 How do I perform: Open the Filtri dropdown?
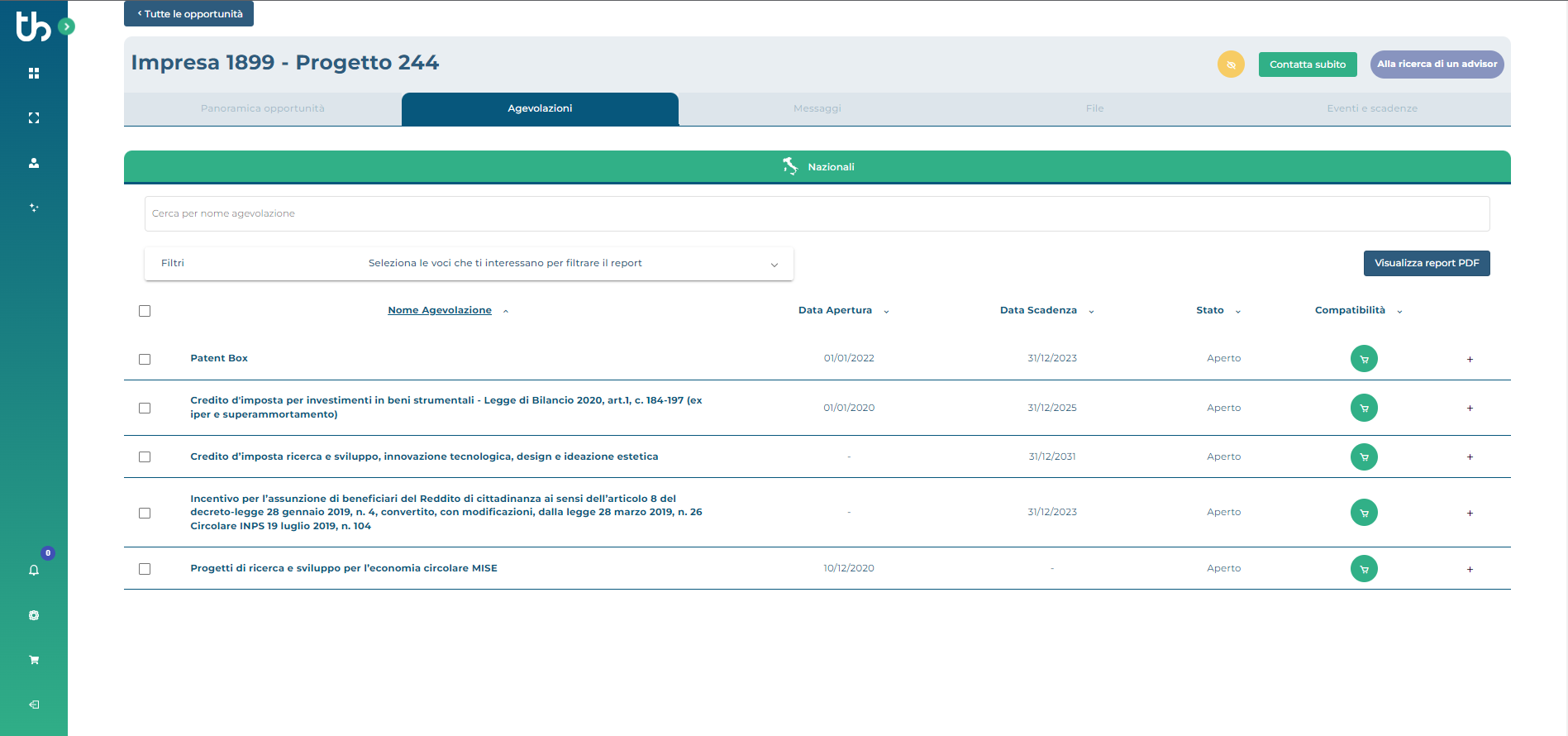click(x=469, y=263)
